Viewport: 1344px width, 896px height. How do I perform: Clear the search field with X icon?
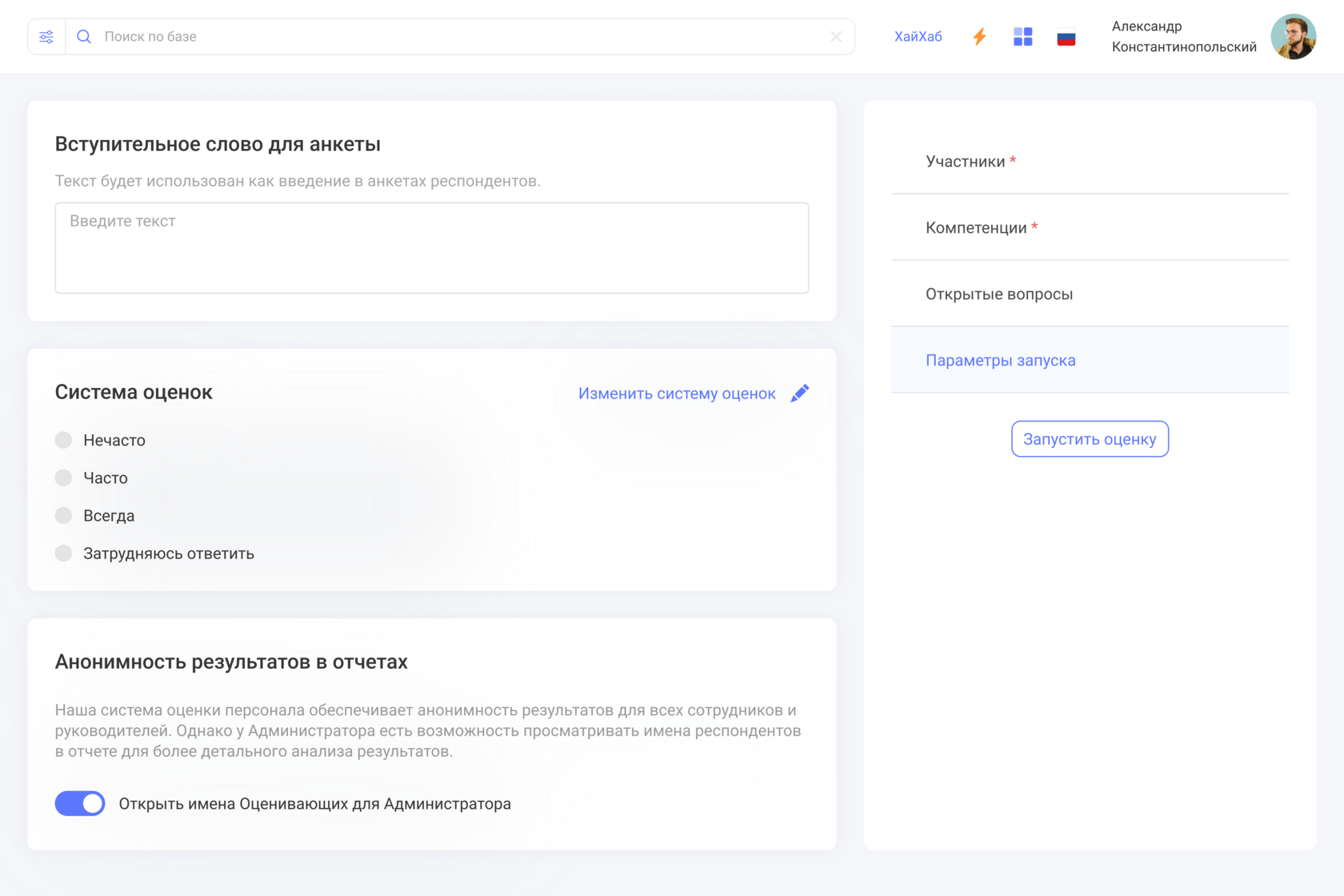[836, 37]
